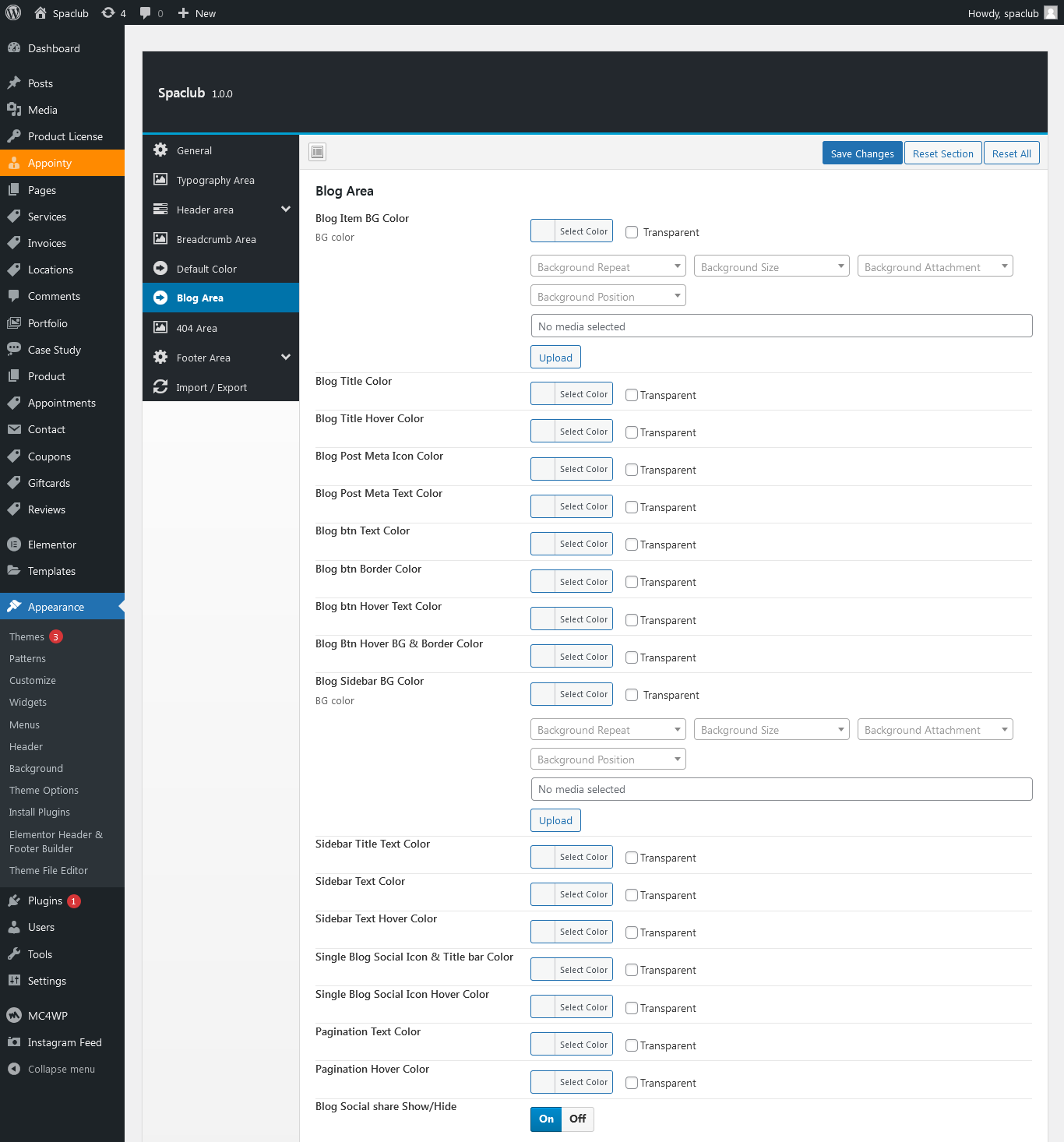
Task: Click the Reset All button
Action: pos(1011,153)
